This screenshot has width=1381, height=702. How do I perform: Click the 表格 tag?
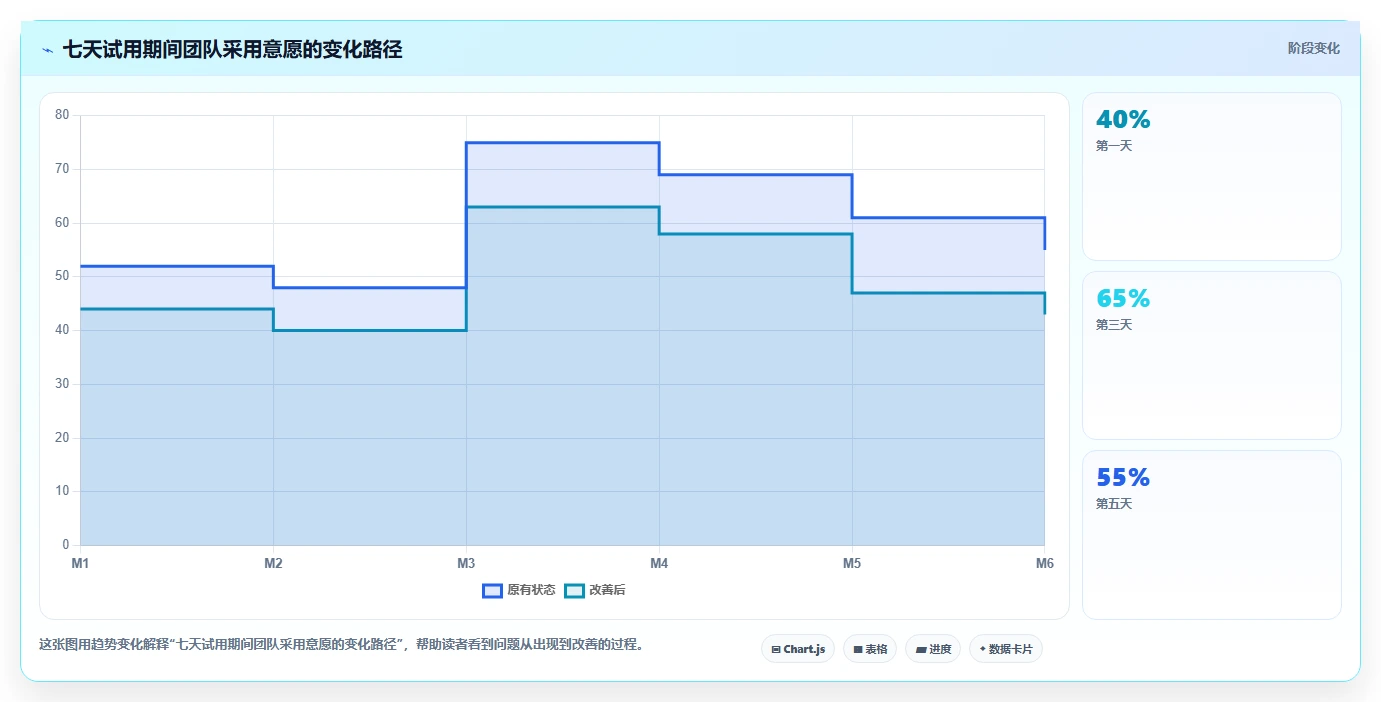coord(870,649)
